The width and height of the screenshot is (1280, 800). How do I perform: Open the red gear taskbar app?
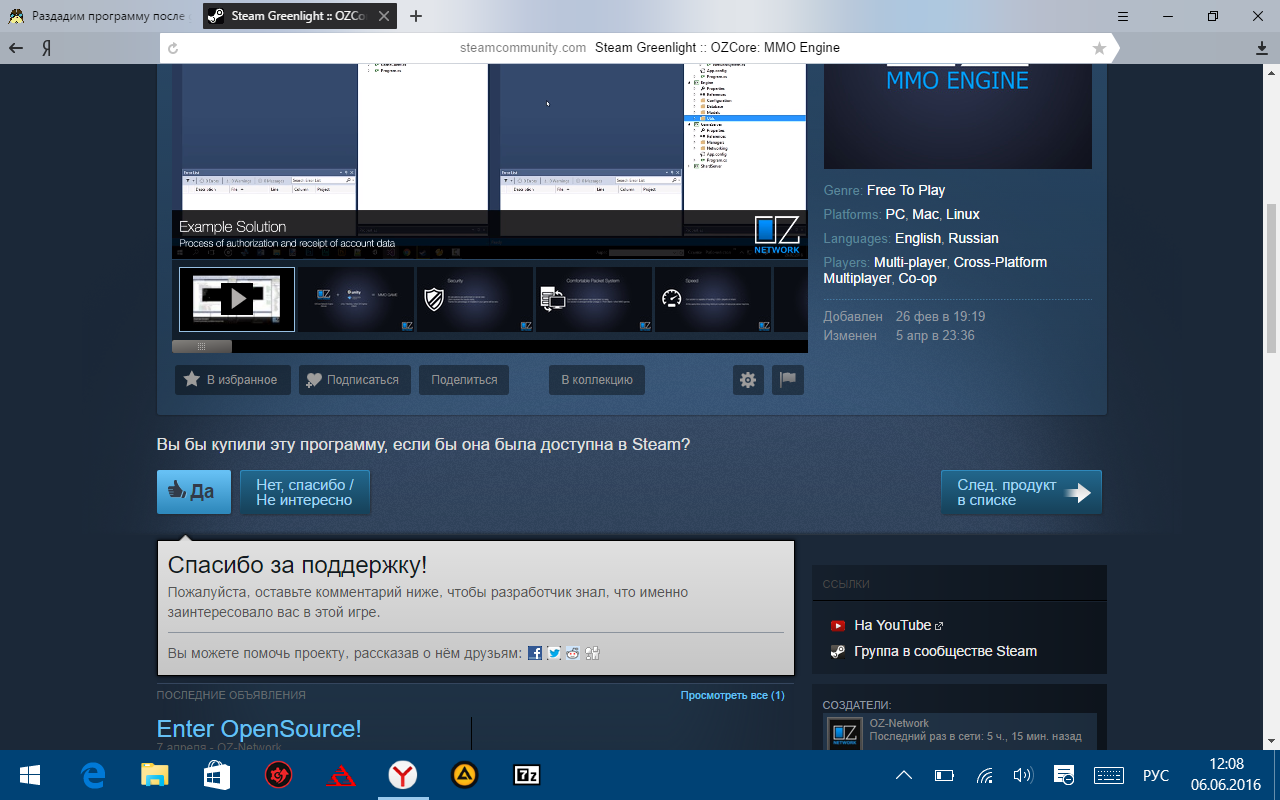click(x=279, y=775)
